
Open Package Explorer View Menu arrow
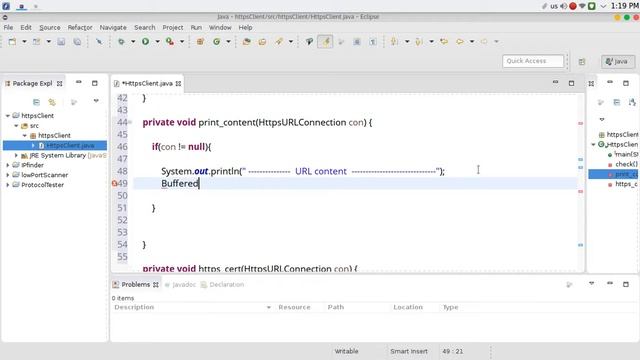tap(96, 100)
